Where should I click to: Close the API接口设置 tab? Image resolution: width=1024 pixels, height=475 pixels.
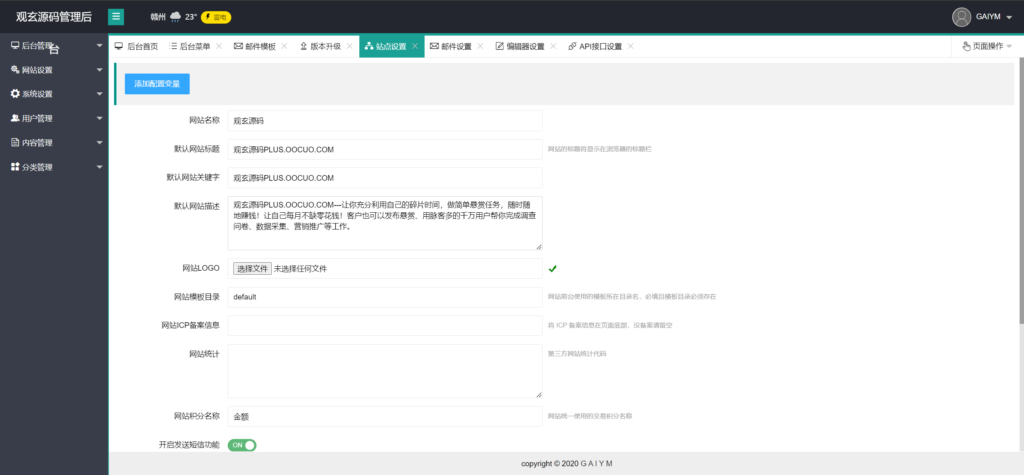630,46
